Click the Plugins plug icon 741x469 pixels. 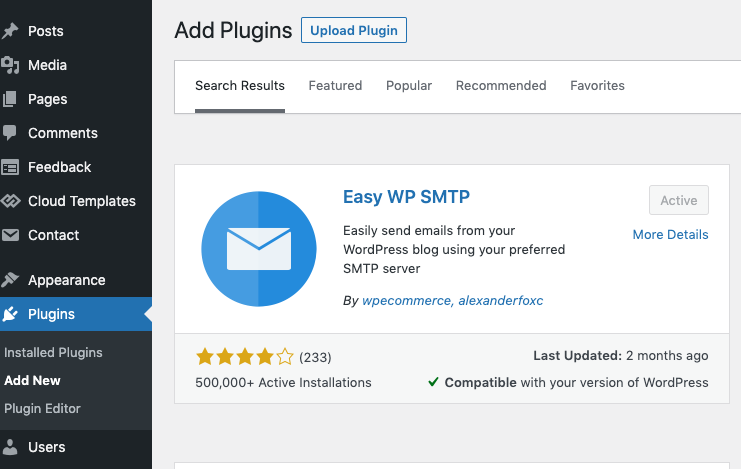pos(9,314)
